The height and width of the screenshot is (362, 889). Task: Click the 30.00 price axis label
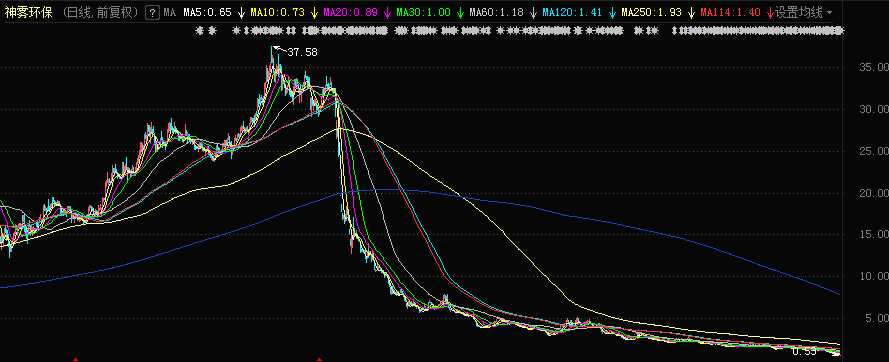point(874,109)
